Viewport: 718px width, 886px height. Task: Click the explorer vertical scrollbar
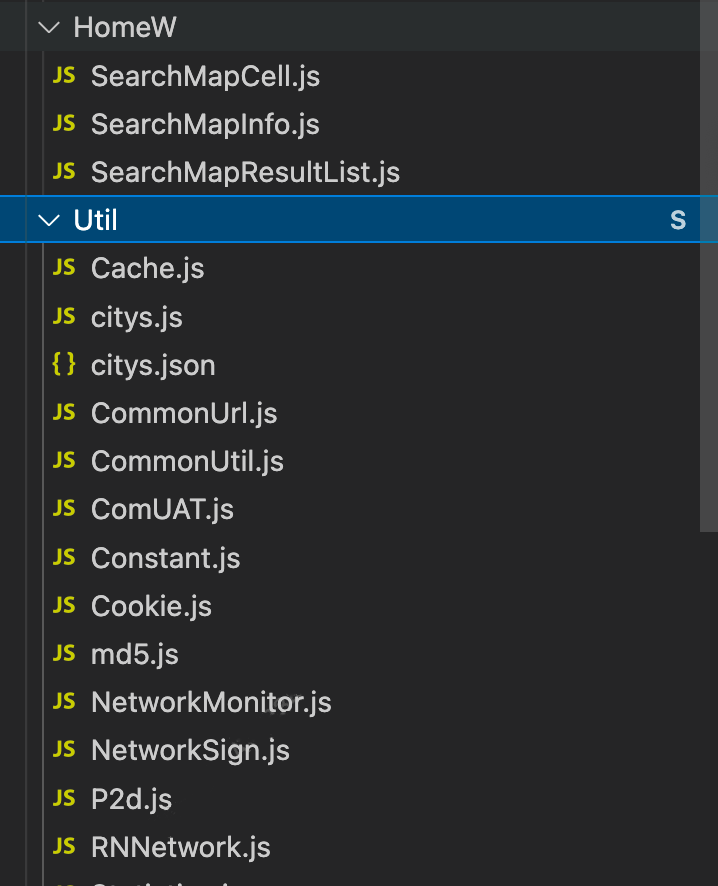coord(708,266)
